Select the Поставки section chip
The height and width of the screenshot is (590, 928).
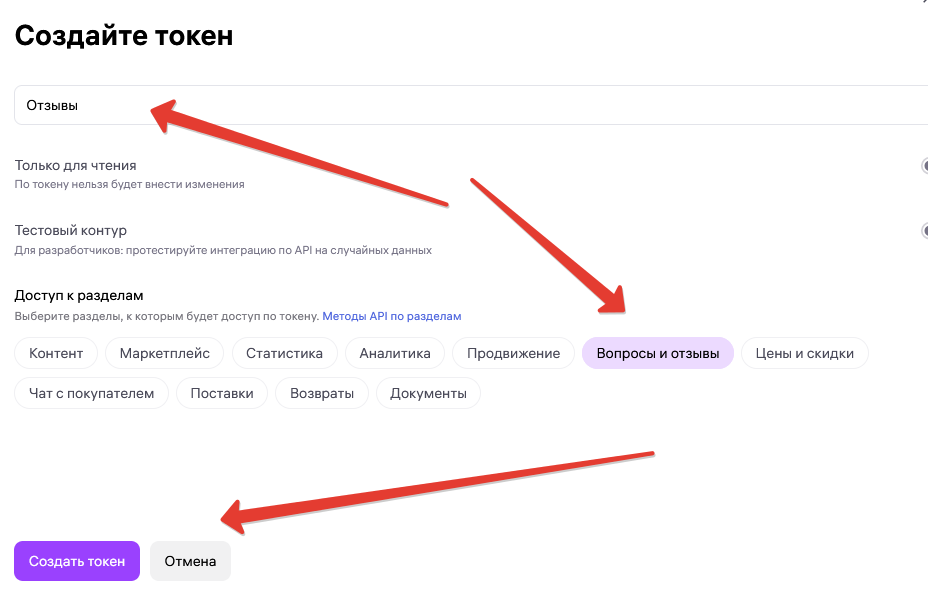(222, 394)
